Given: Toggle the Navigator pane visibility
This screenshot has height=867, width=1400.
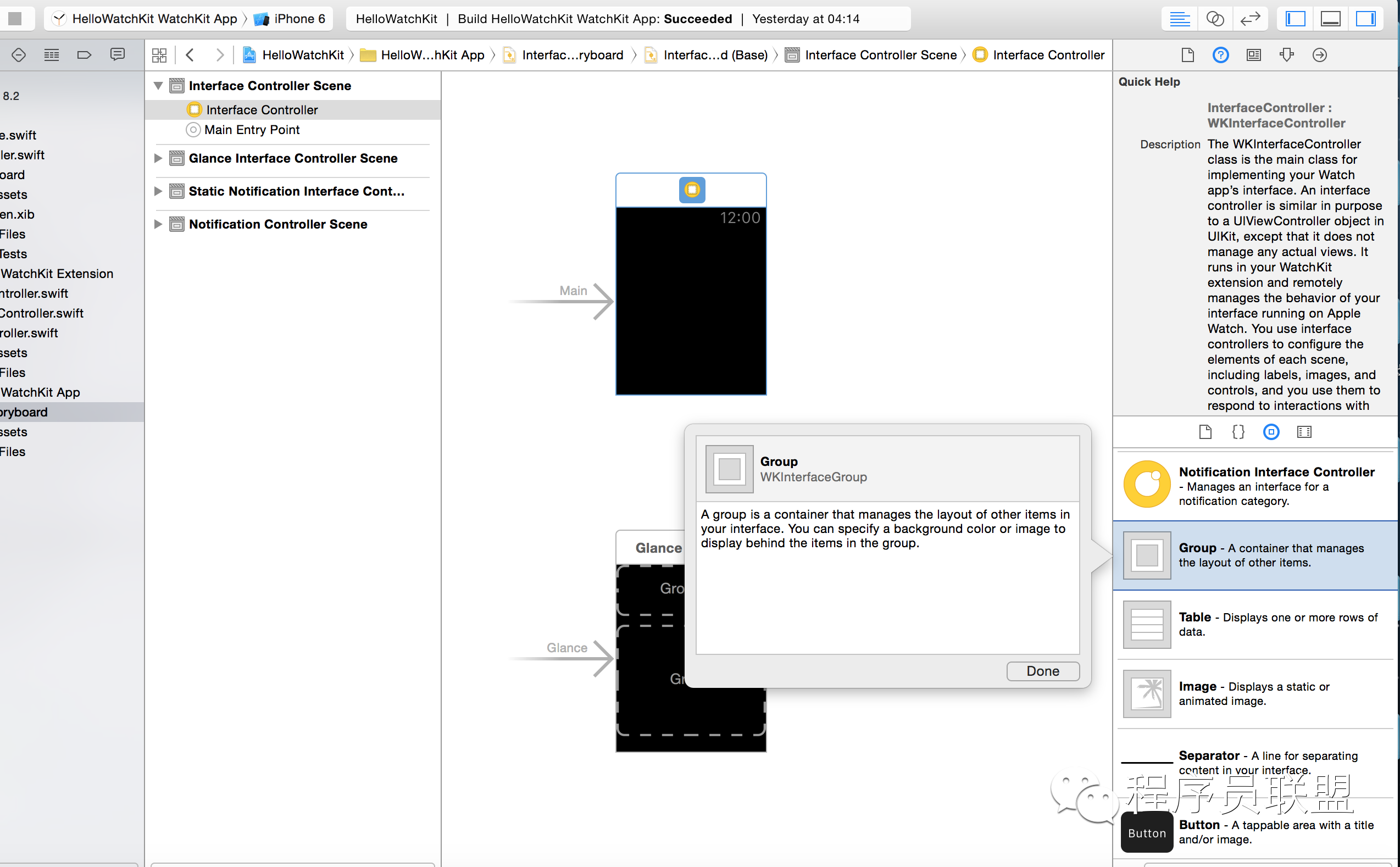Looking at the screenshot, I should [1295, 18].
